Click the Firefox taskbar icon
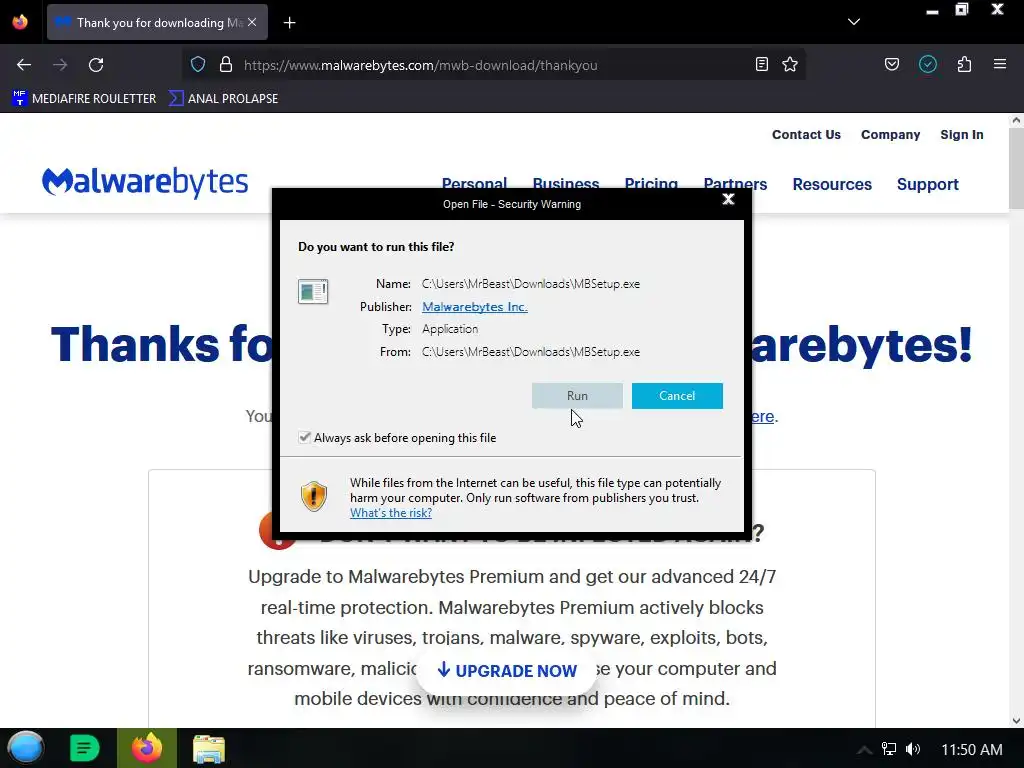The image size is (1024, 768). [x=147, y=748]
